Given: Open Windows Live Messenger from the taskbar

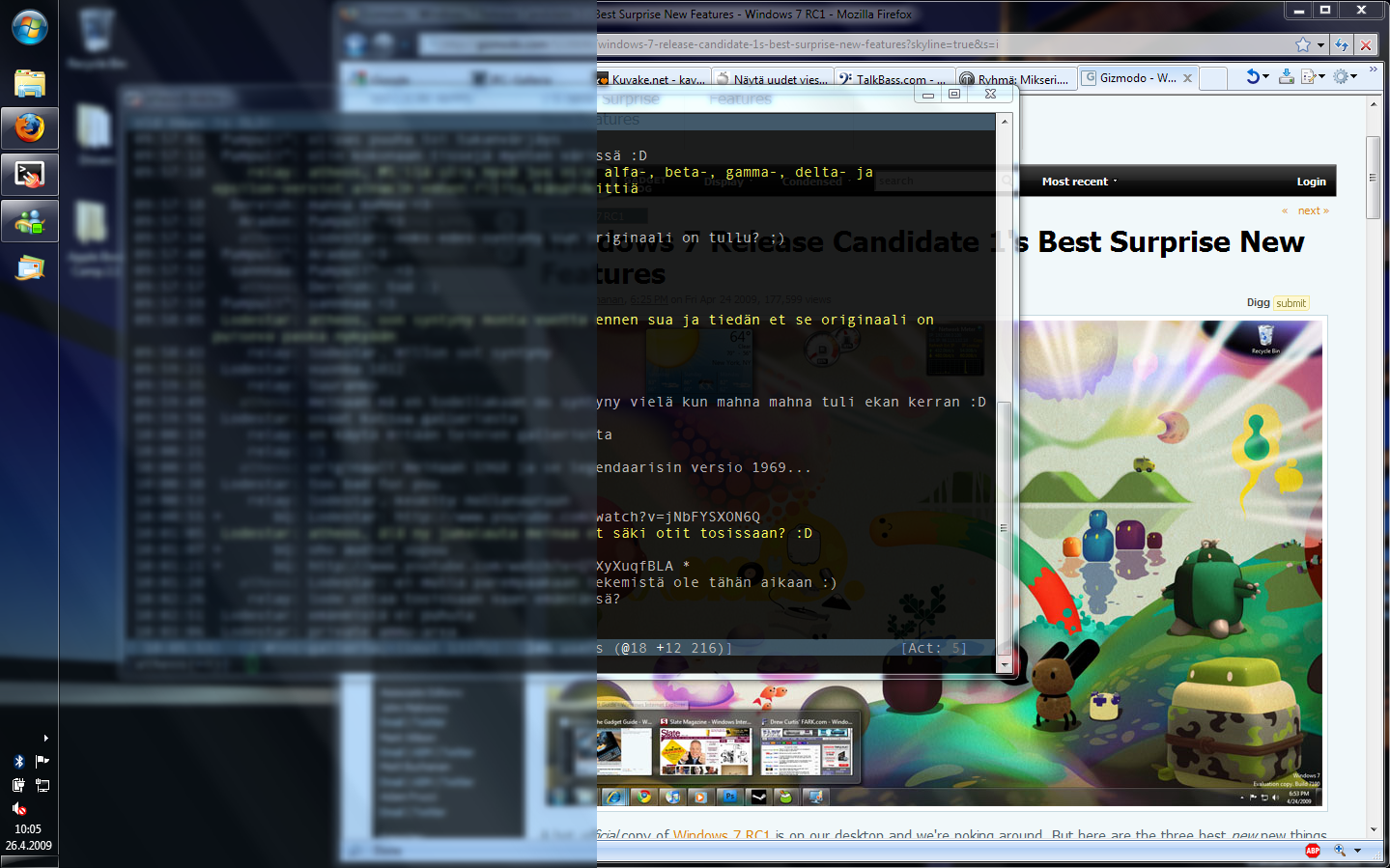Looking at the screenshot, I should [x=29, y=222].
